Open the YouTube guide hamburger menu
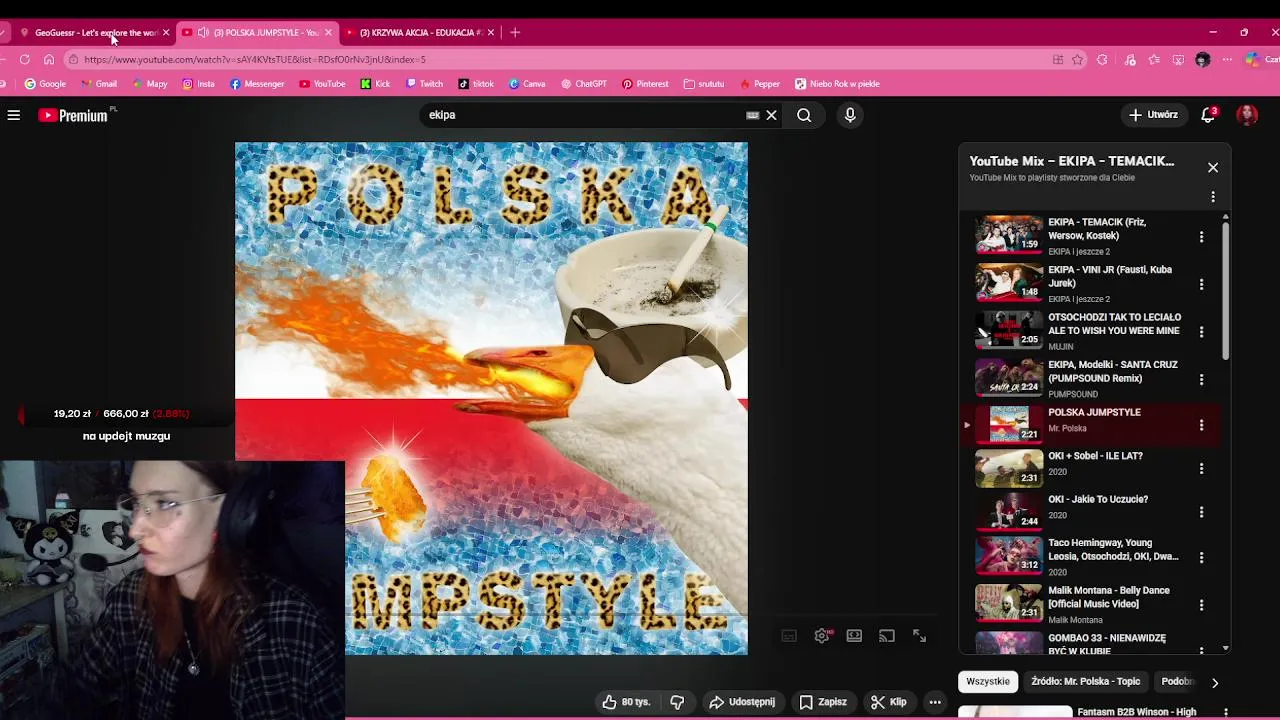 [14, 115]
